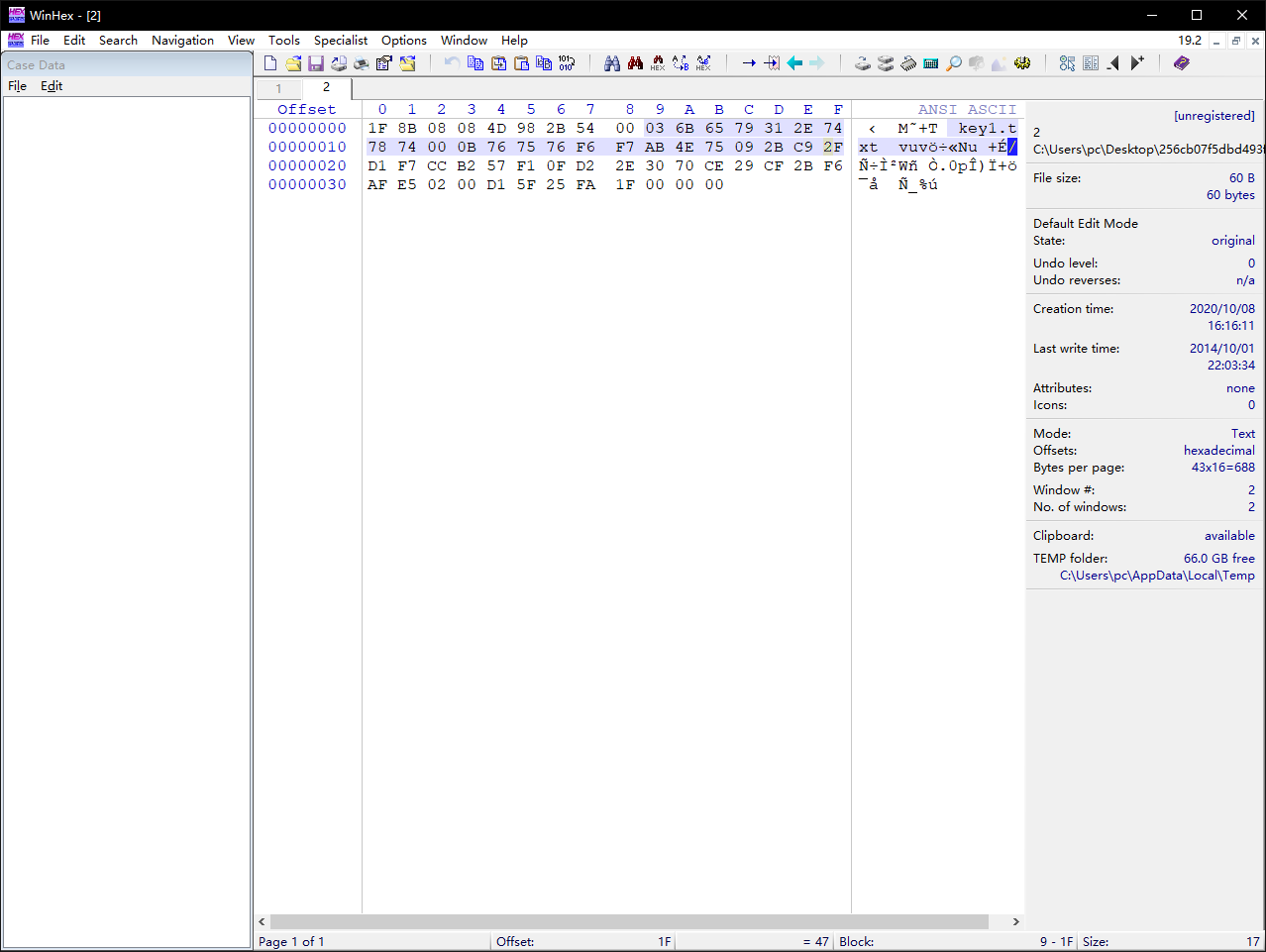
Task: Open Edit menu in the Case Data panel
Action: tap(51, 86)
